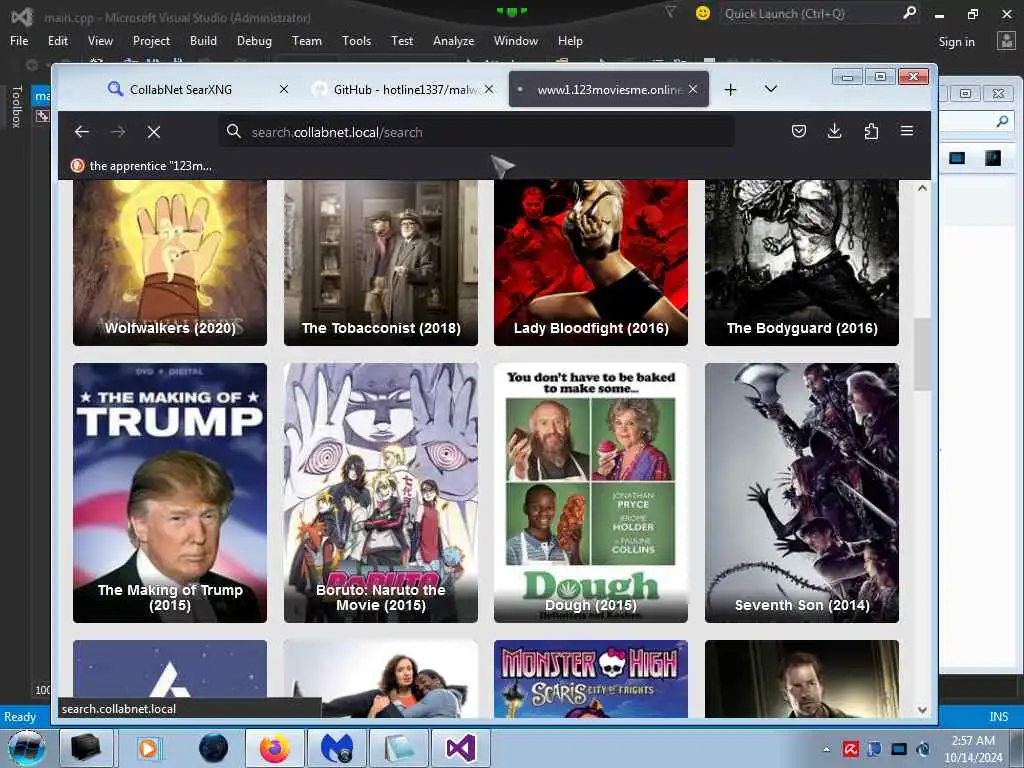
Task: Click the Visual Studio account avatar icon
Action: [1006, 41]
